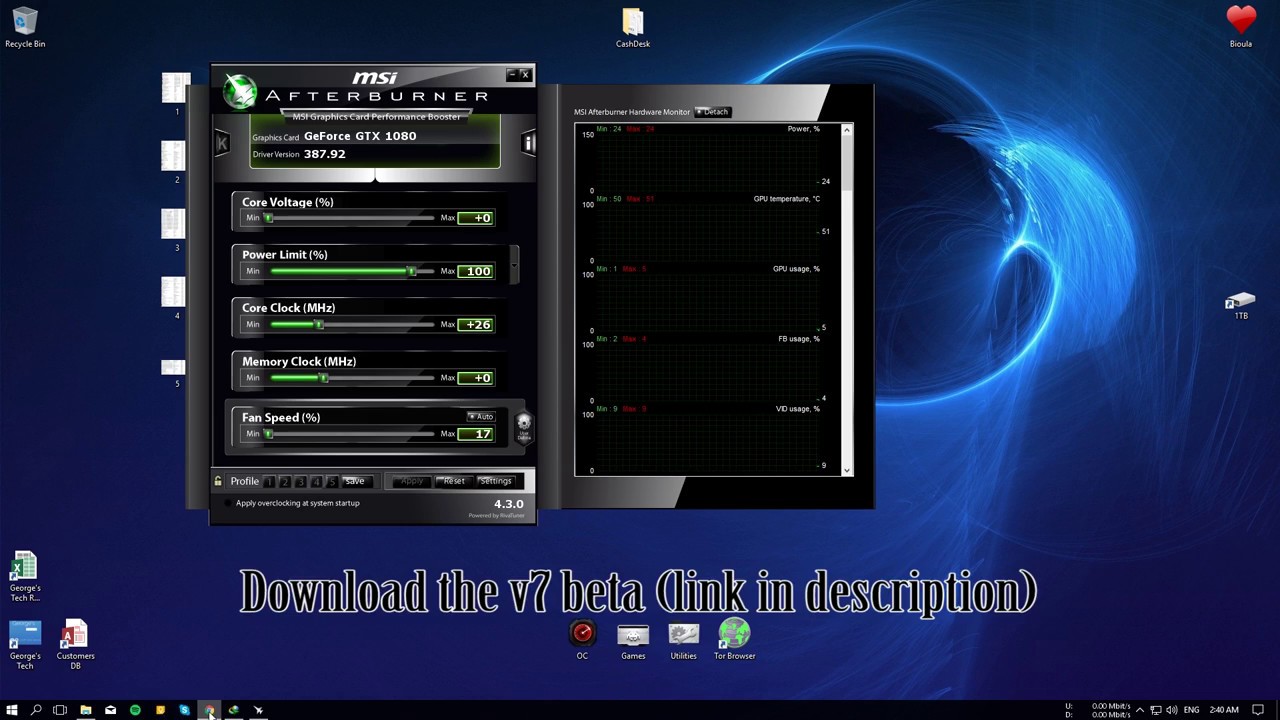
Task: Open the CashDesk folder on desktop
Action: [633, 28]
